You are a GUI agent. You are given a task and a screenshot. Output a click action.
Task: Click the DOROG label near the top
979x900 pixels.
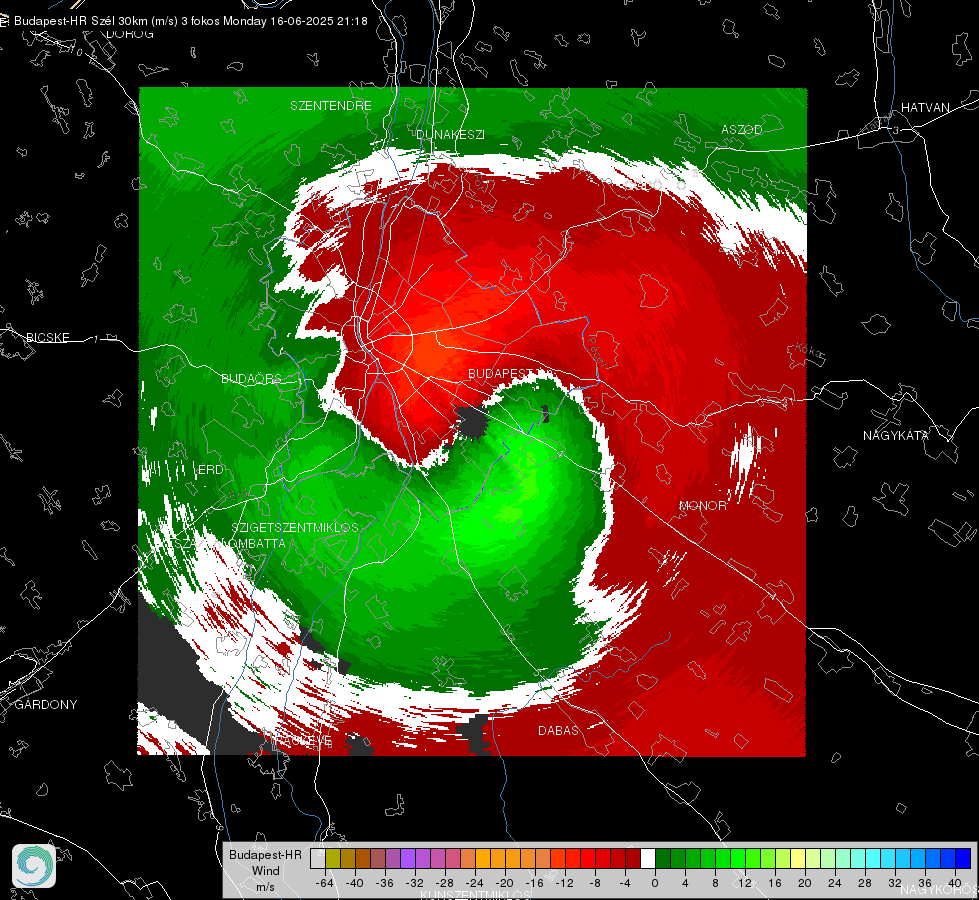click(130, 34)
